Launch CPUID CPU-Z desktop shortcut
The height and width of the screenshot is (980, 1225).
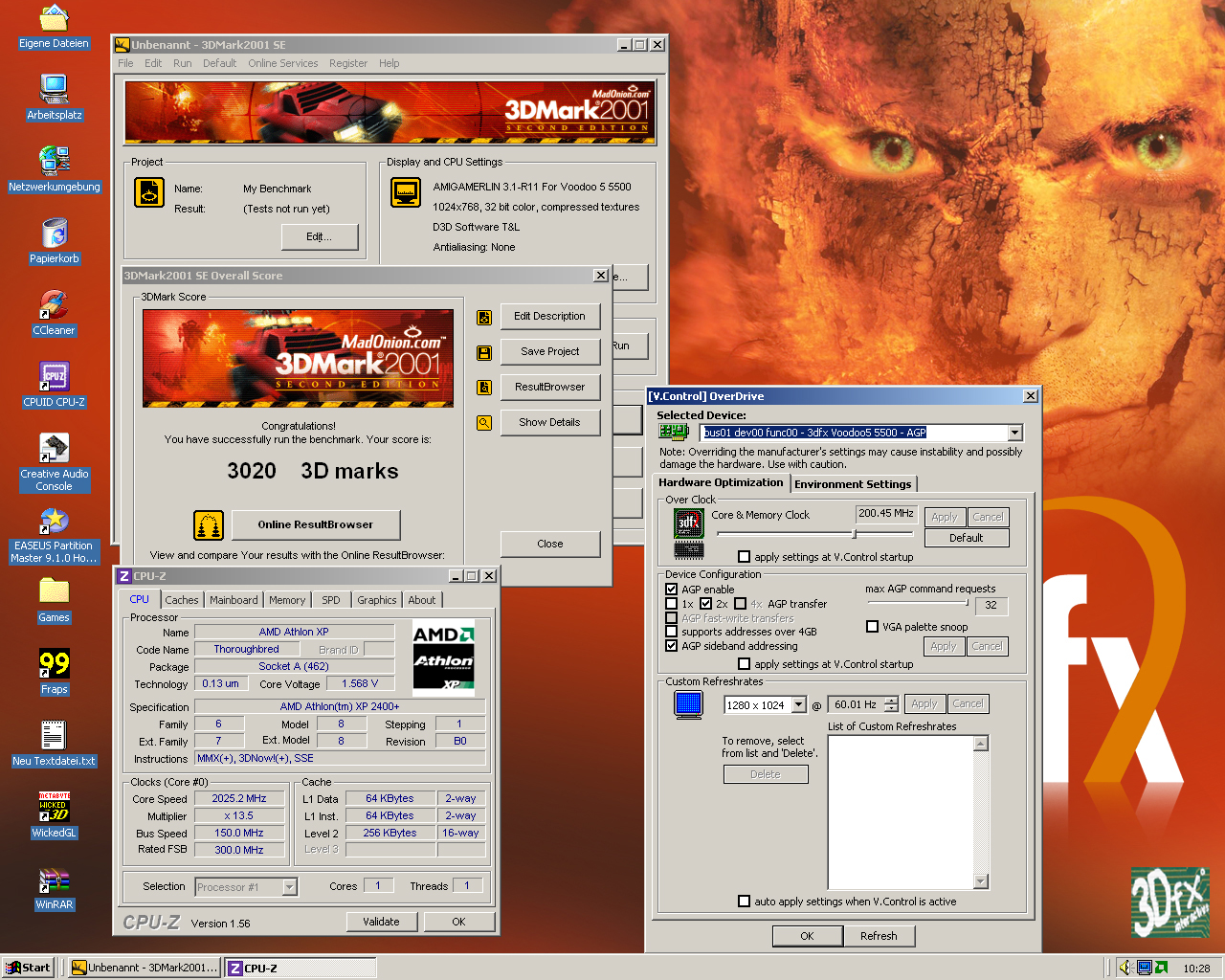(54, 377)
